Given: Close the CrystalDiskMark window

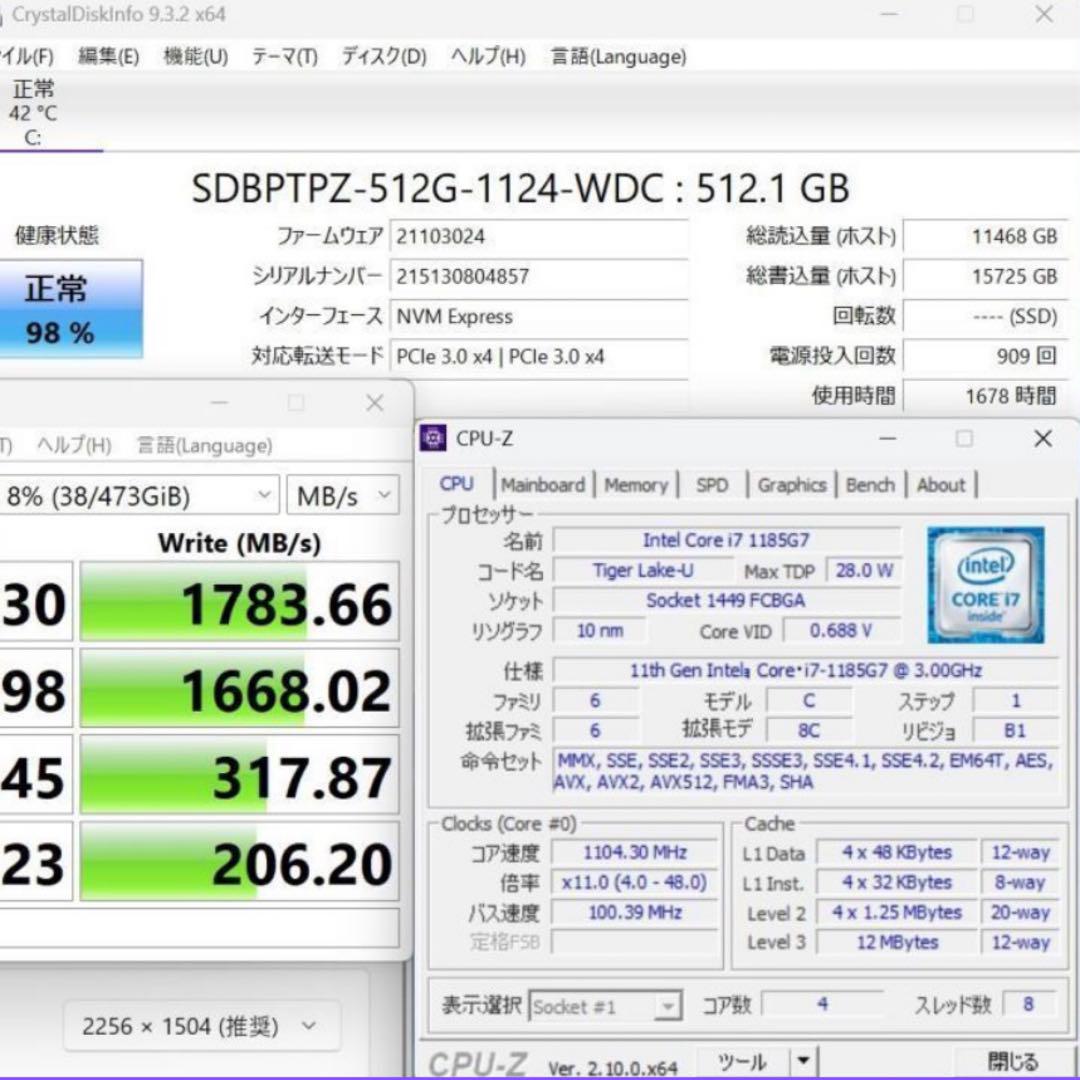Looking at the screenshot, I should 375,403.
